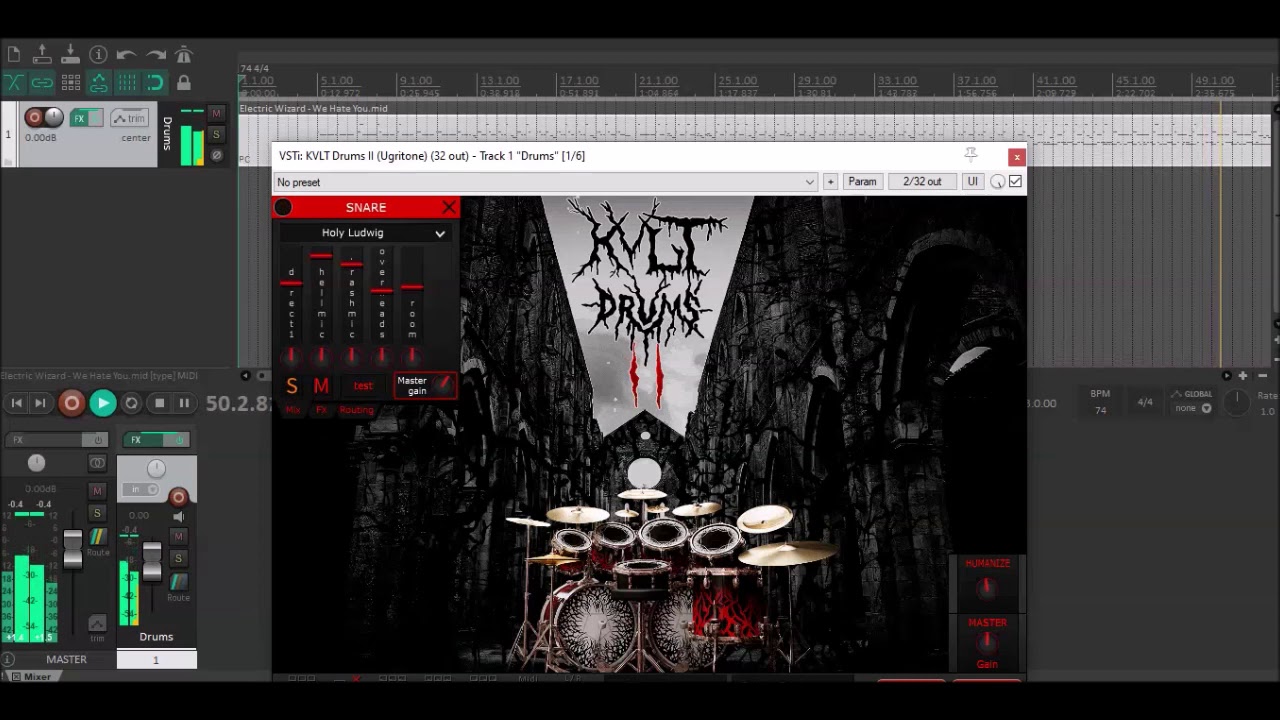Screen dimensions: 1280x720
Task: Click wet/dry mix knob in plugin header
Action: coord(997,182)
